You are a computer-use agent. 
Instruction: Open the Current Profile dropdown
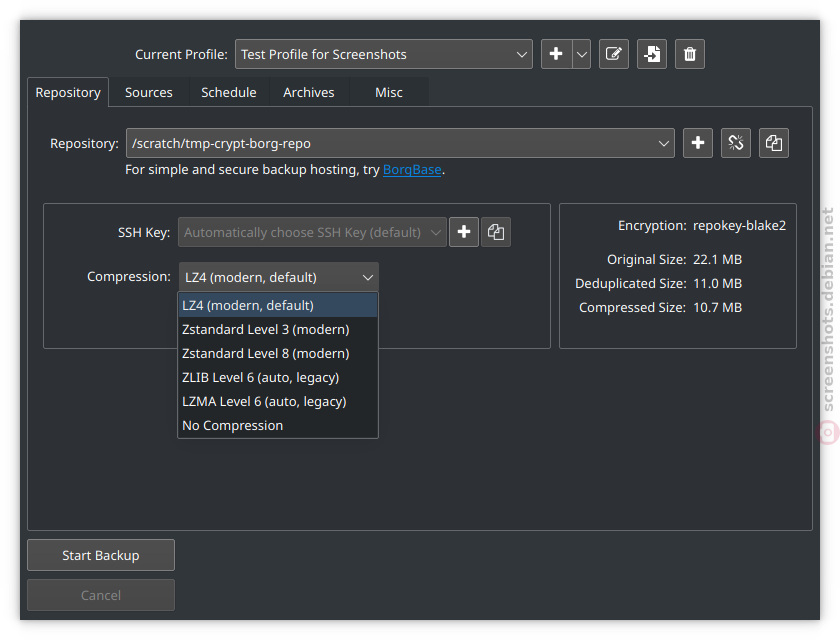tap(384, 54)
